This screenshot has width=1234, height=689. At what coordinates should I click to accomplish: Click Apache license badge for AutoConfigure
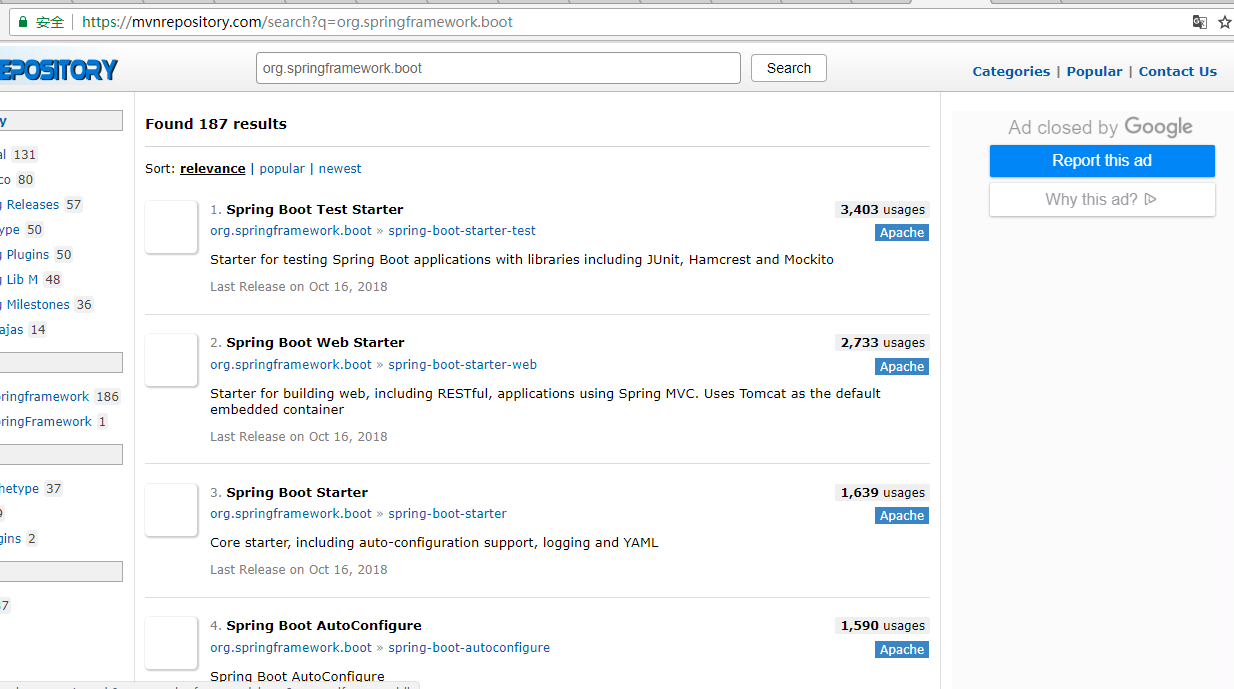click(902, 650)
